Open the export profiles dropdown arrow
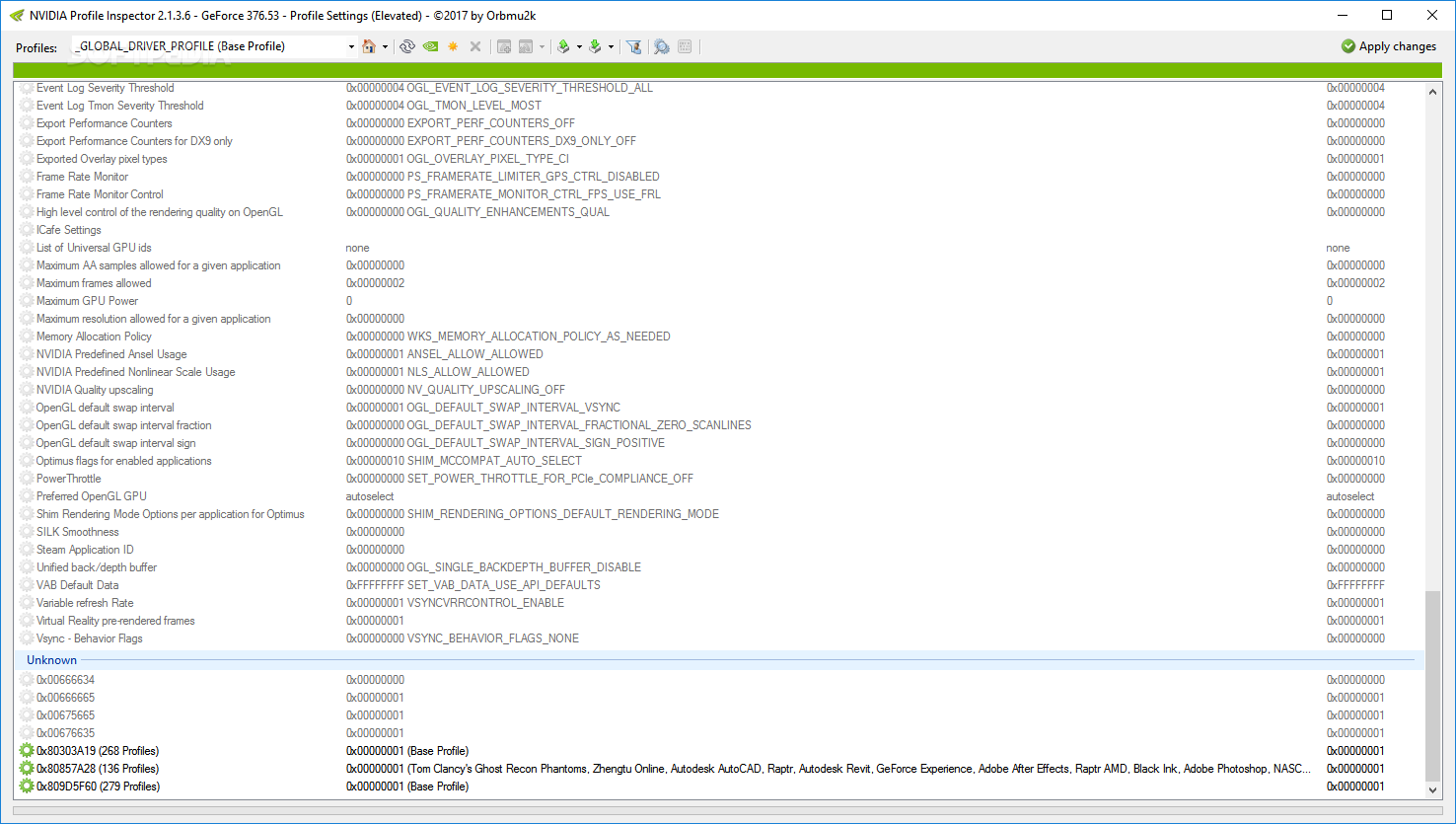Image resolution: width=1456 pixels, height=824 pixels. coord(579,46)
